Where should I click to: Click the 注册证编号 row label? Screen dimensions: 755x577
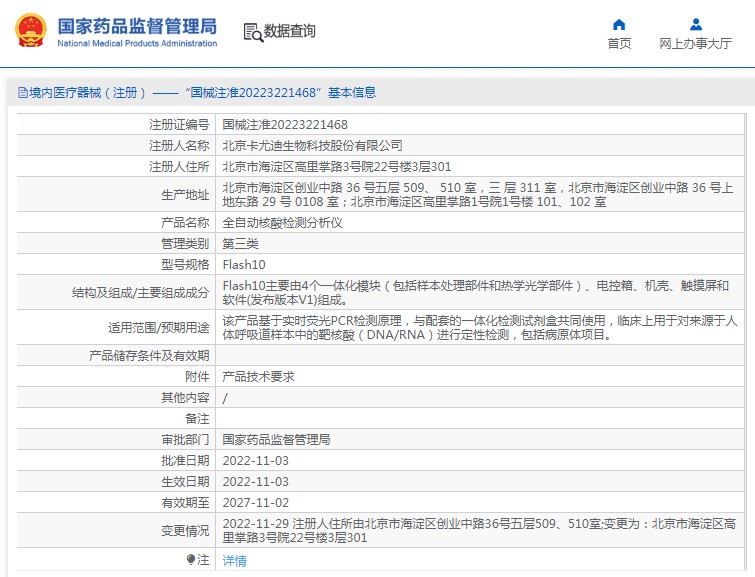[179, 125]
